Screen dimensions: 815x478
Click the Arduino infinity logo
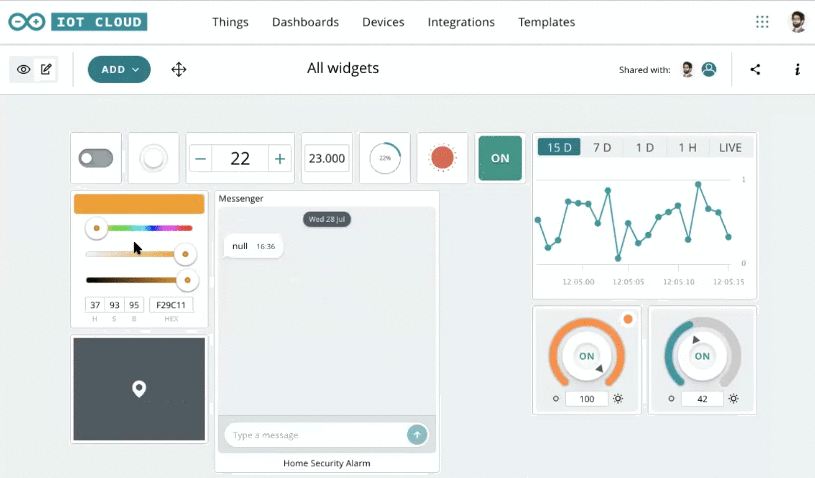click(27, 22)
